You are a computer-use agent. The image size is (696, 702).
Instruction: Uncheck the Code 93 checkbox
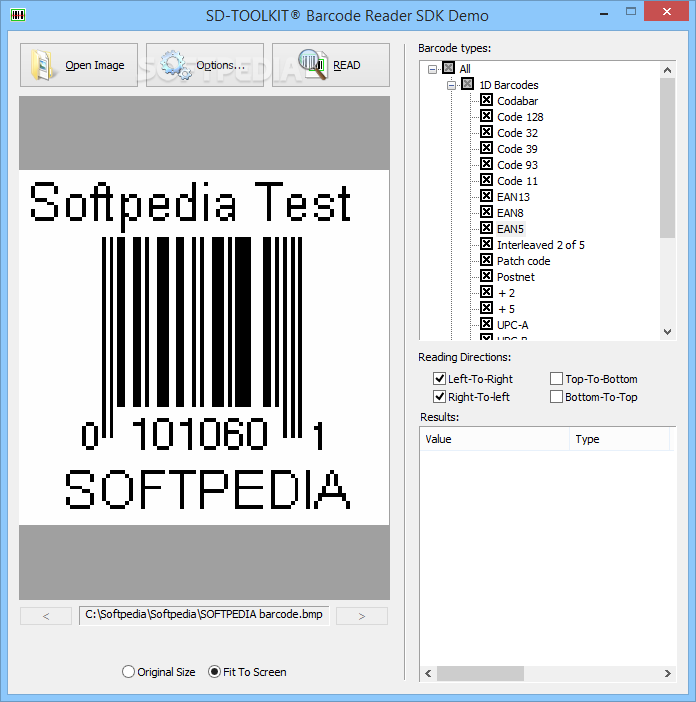(x=487, y=164)
